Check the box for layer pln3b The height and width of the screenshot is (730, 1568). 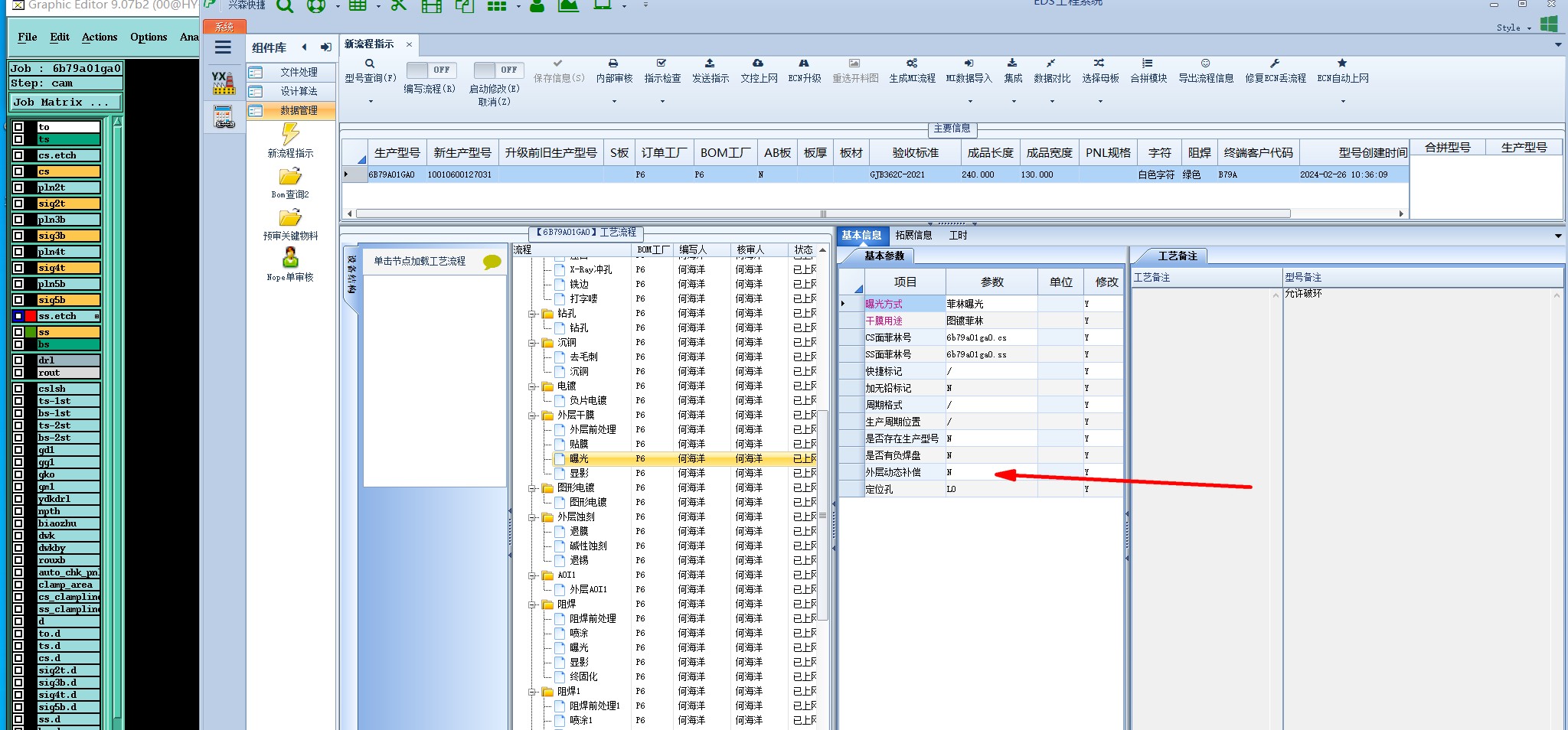click(18, 220)
